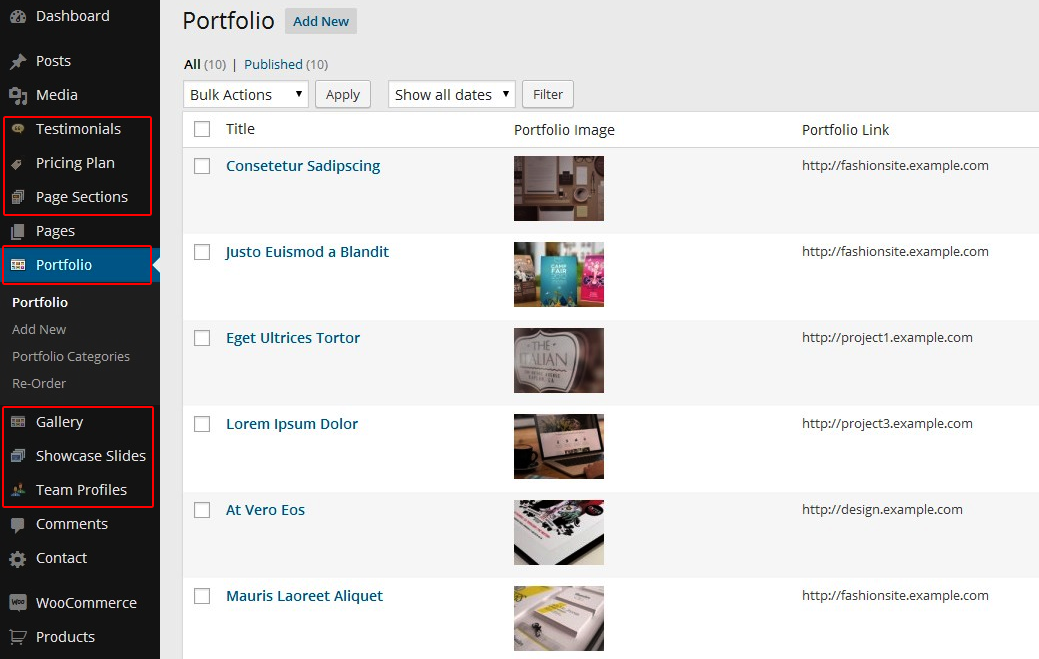Open Media via its sidebar icon

tap(18, 96)
